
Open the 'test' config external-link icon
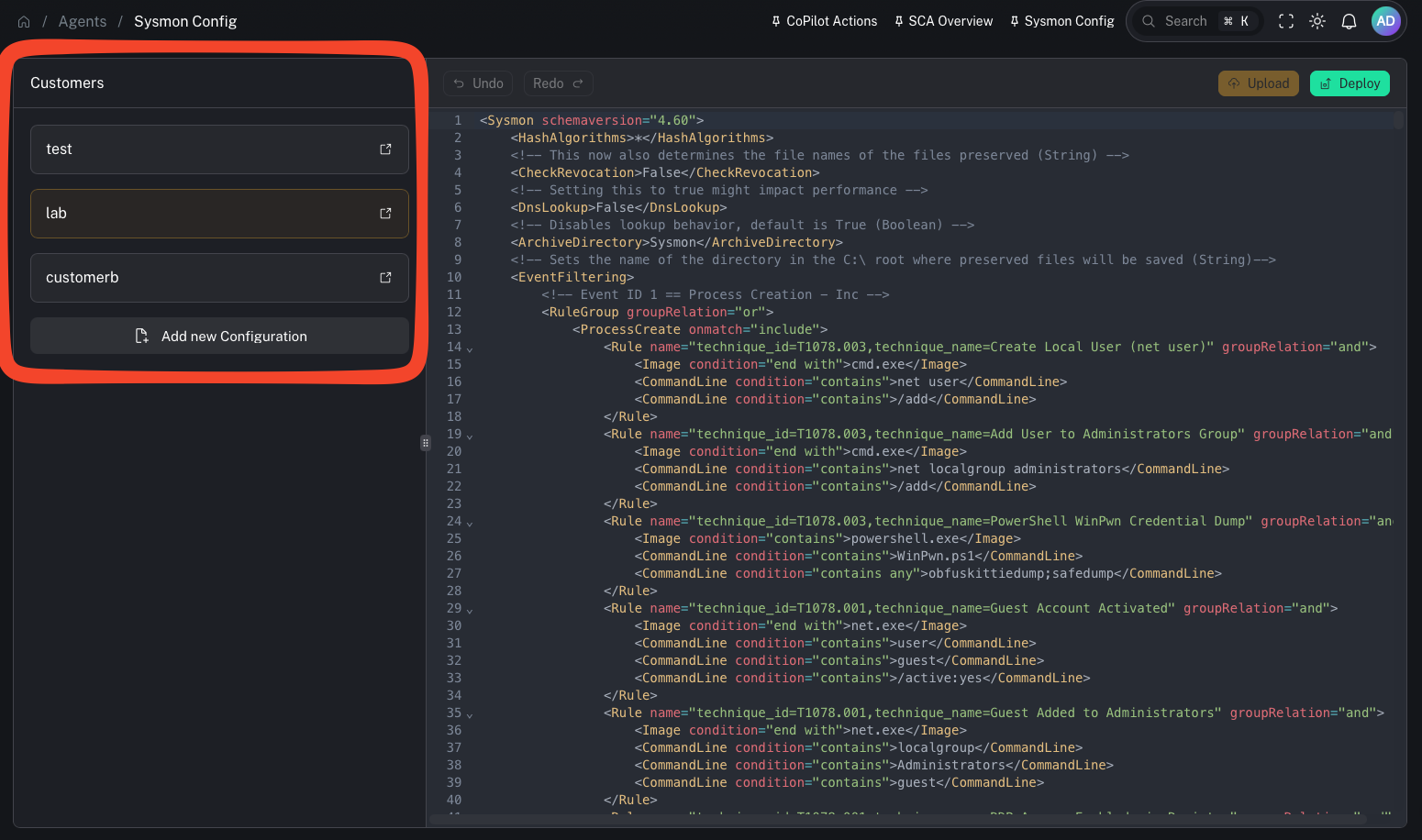click(x=384, y=149)
